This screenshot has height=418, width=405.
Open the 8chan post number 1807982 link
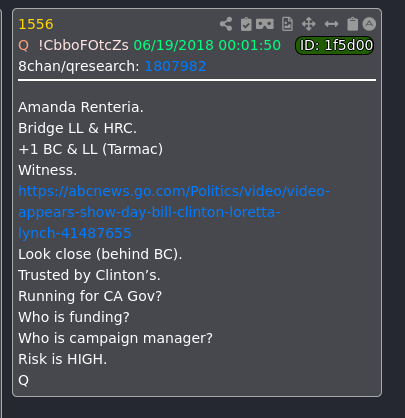(175, 66)
